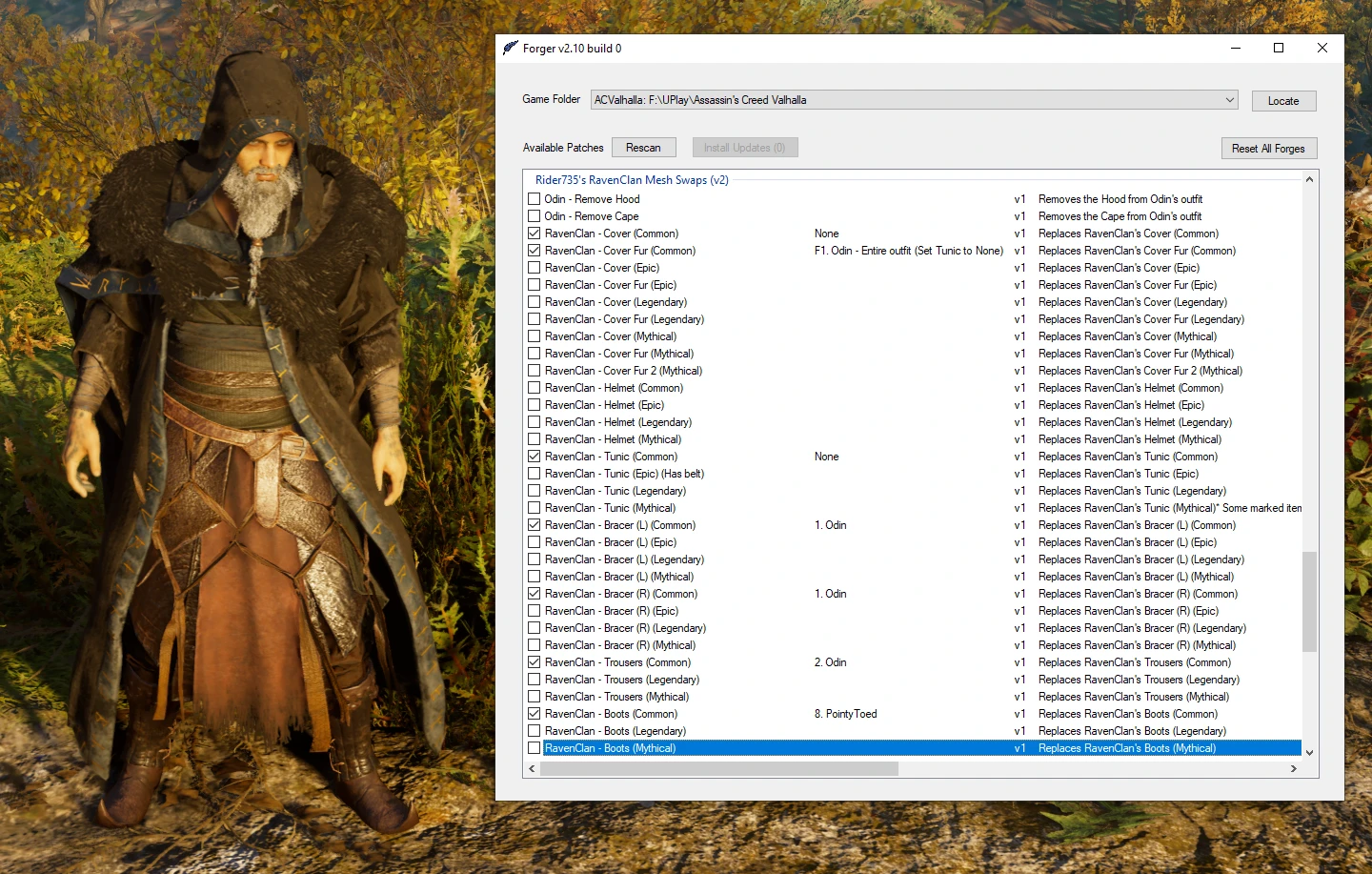
Task: Check RavenClan - Helmet (Mythical)
Action: click(535, 439)
